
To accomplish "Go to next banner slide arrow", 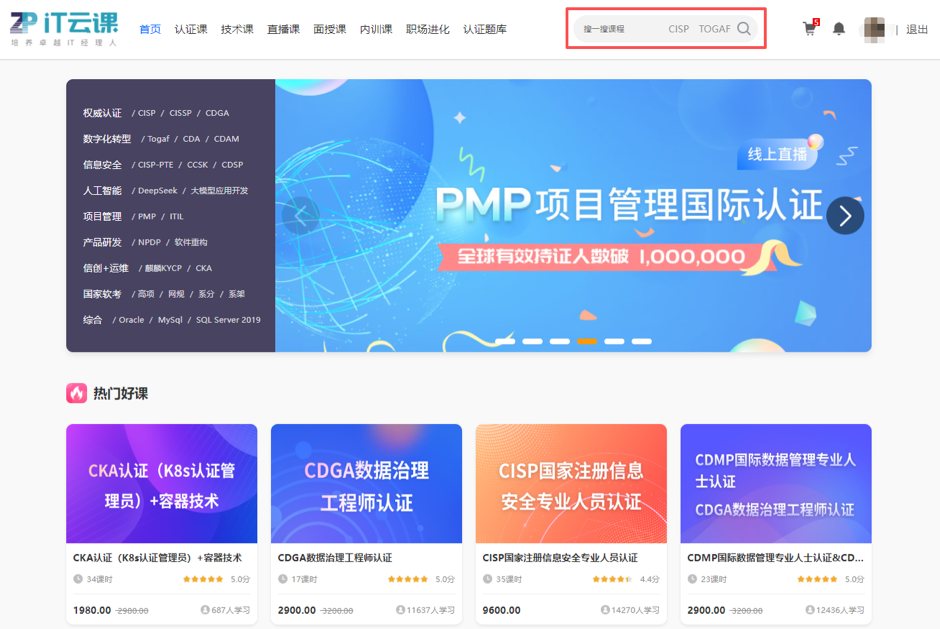I will coord(845,215).
